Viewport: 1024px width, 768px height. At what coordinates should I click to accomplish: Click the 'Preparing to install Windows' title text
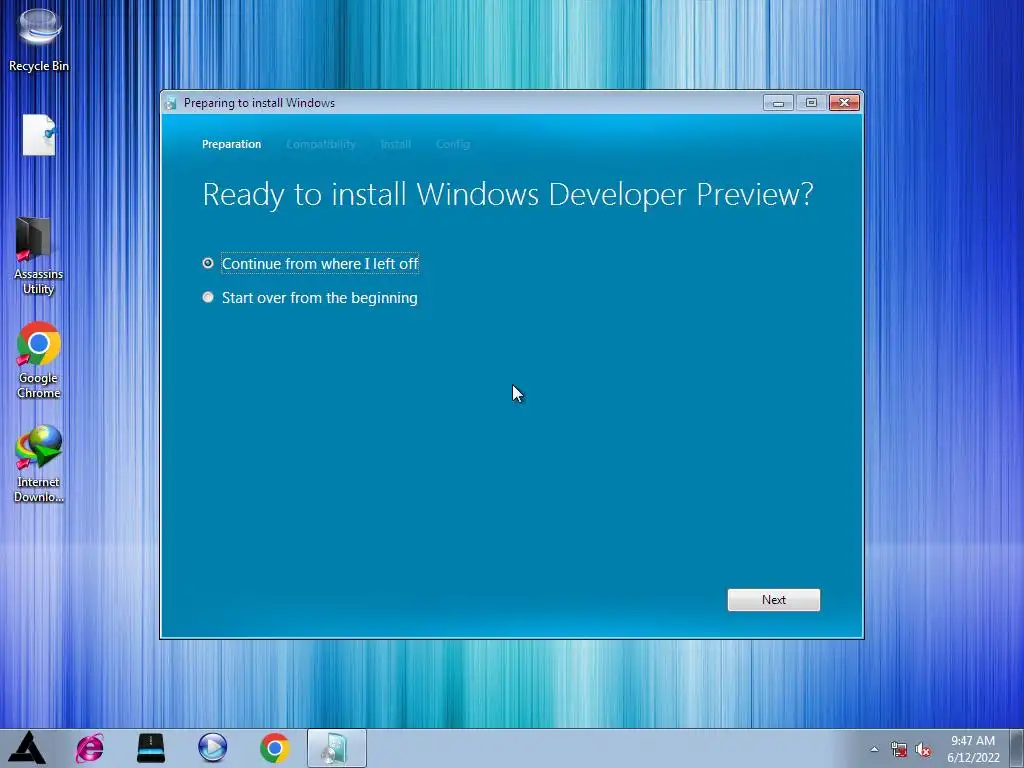tap(259, 103)
